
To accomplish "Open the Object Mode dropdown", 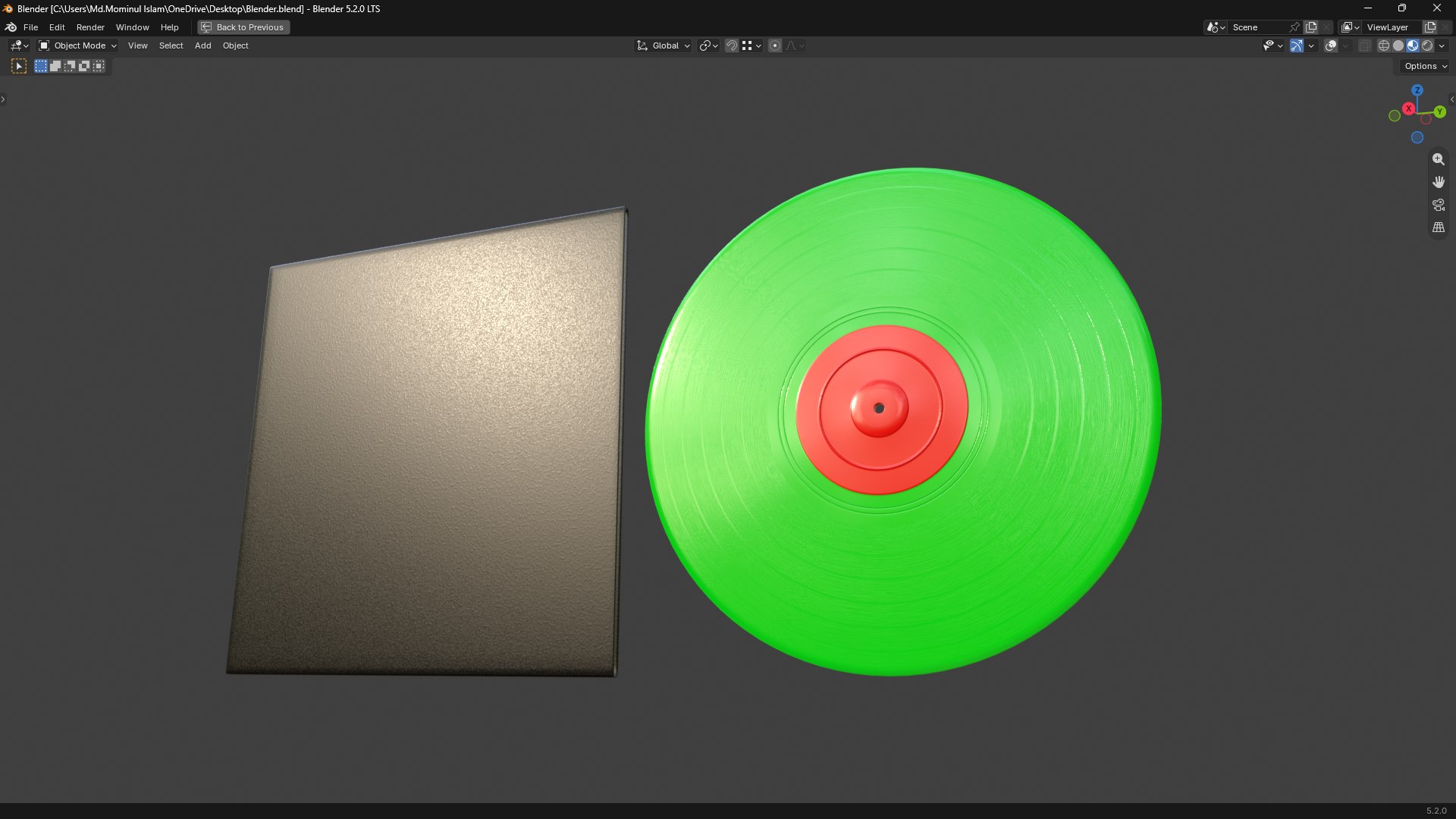I will tap(77, 45).
